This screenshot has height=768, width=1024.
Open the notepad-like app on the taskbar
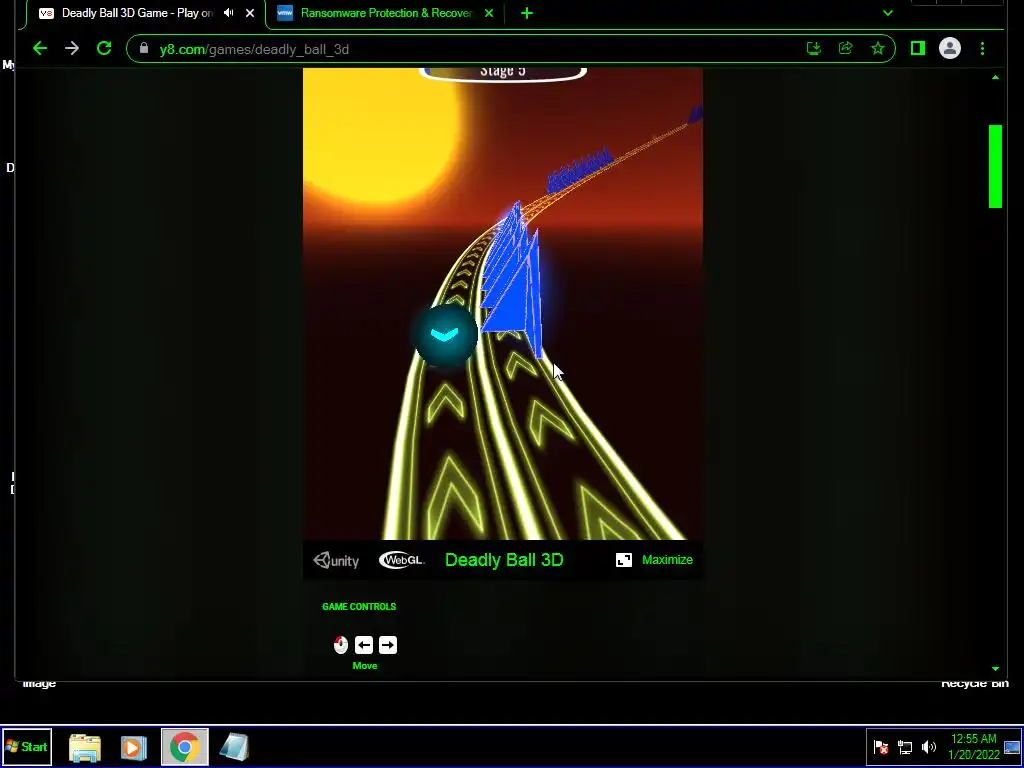click(234, 747)
